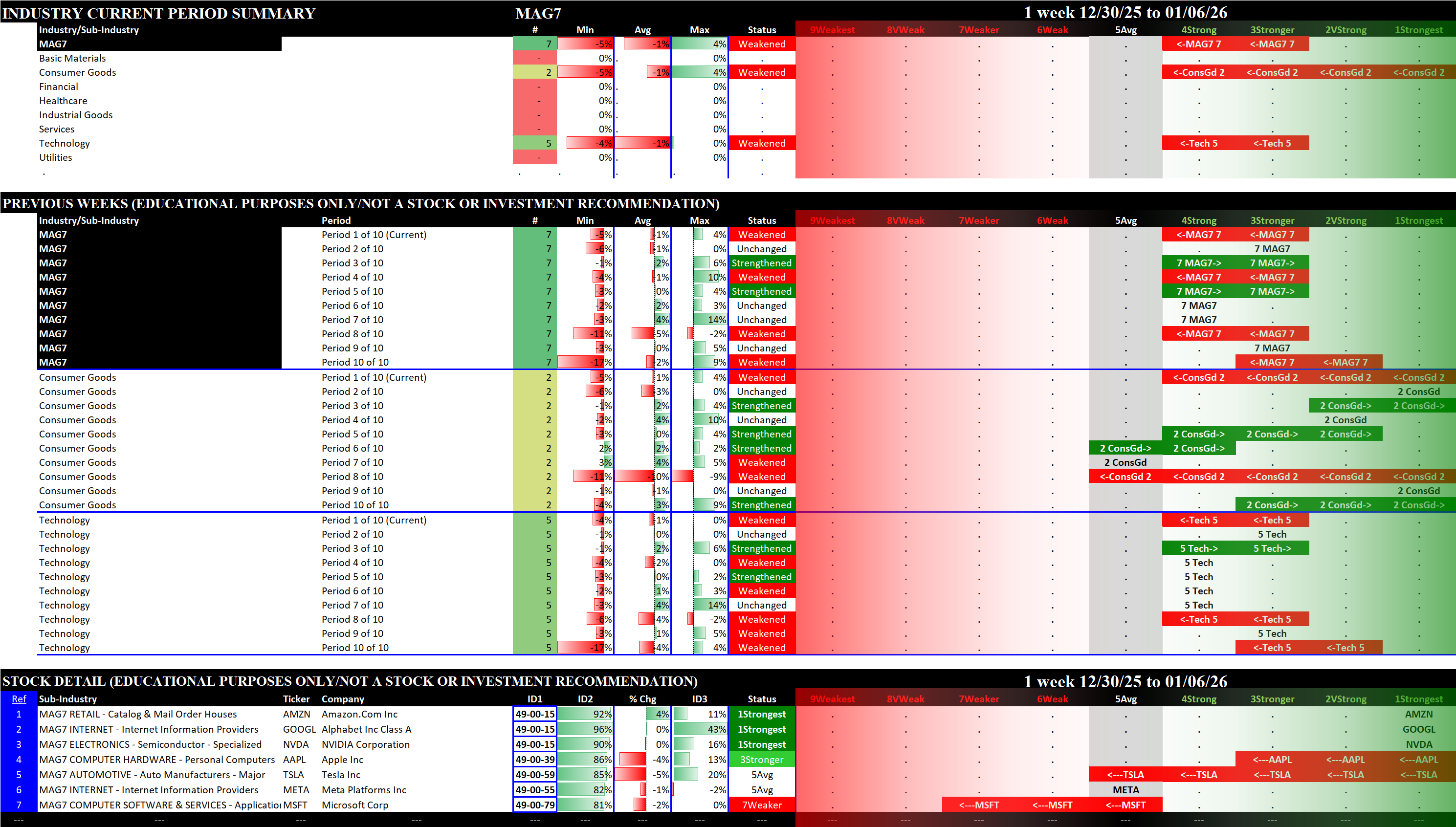
Task: Click Period 10 of 10 for Technology
Action: point(355,648)
